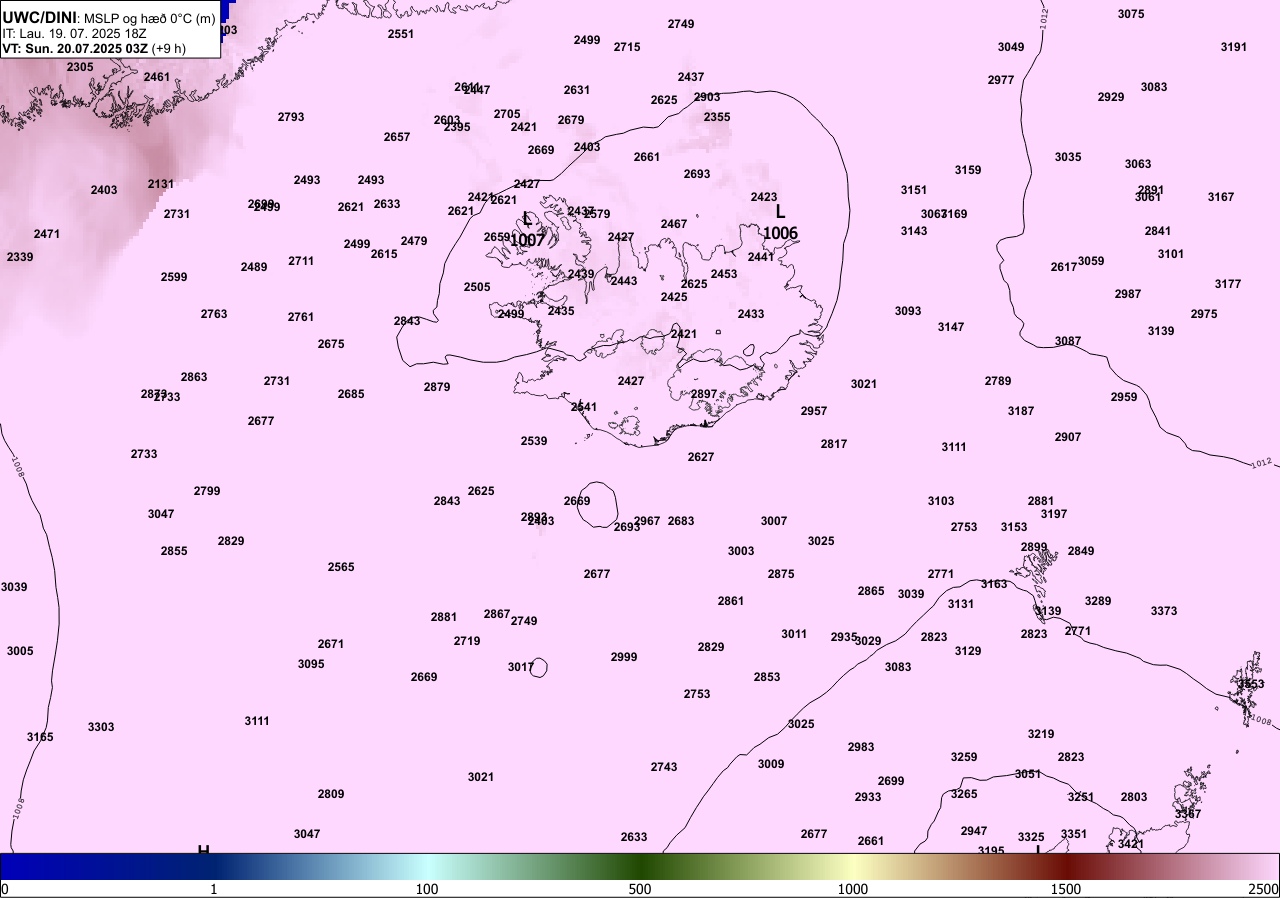Screen dimensions: 1280x898
Task: Click the IT: Lau. 19. 07. 2025 18Z line
Action: 75,33
